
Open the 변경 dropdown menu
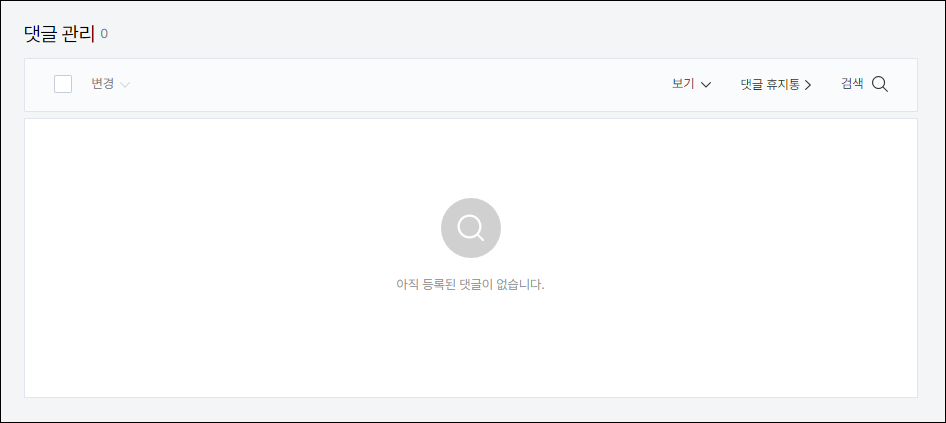[110, 84]
